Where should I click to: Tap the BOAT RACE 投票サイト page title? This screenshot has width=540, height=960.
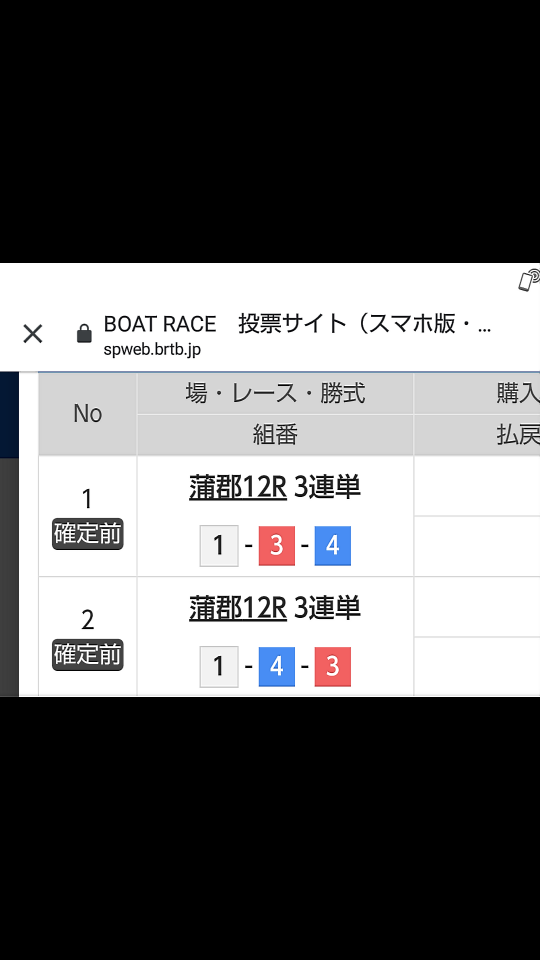[298, 324]
